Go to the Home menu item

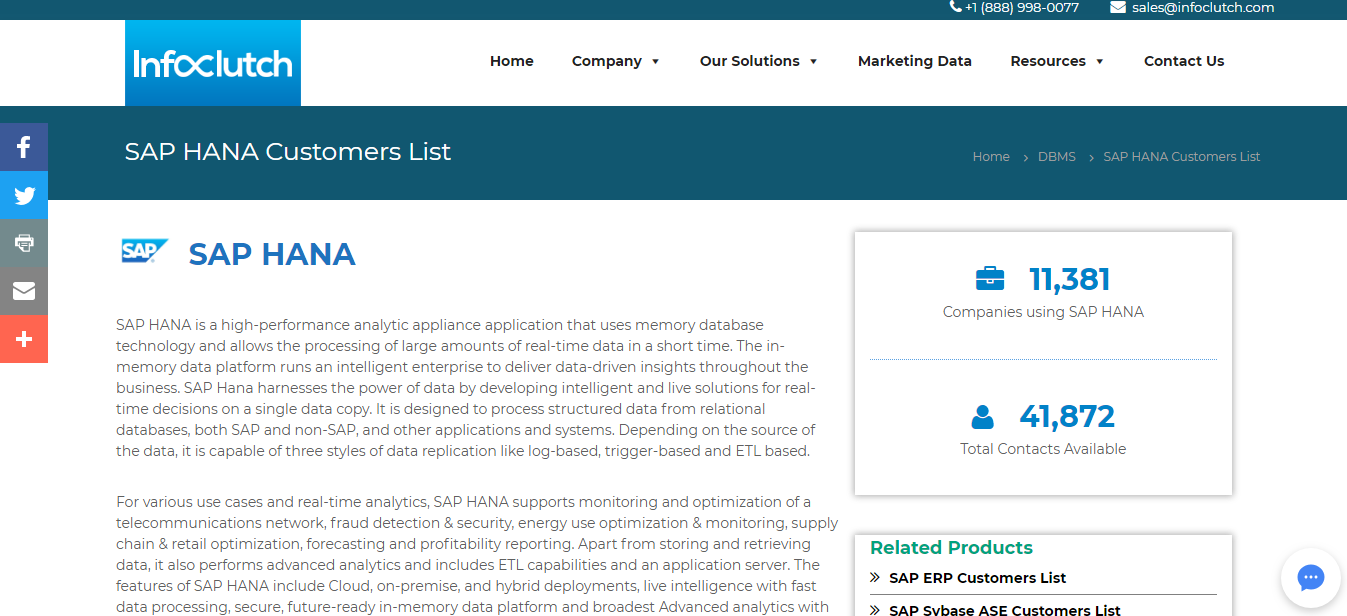tap(512, 61)
